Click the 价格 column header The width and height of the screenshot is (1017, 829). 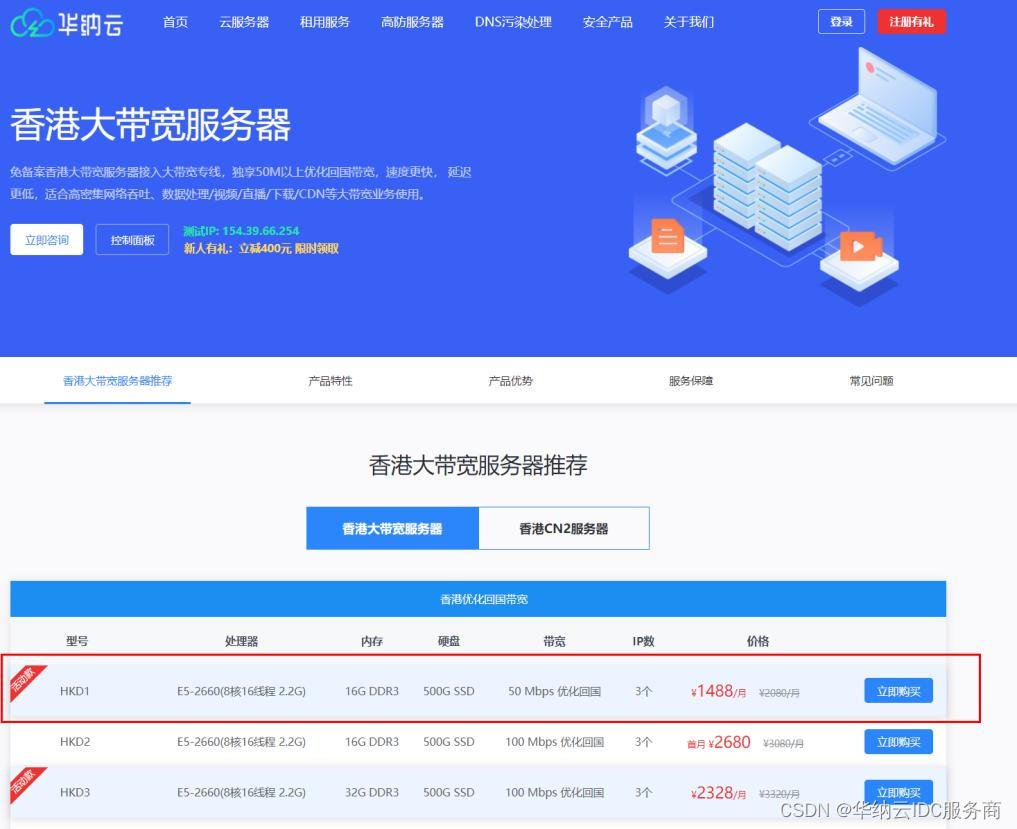coord(758,642)
